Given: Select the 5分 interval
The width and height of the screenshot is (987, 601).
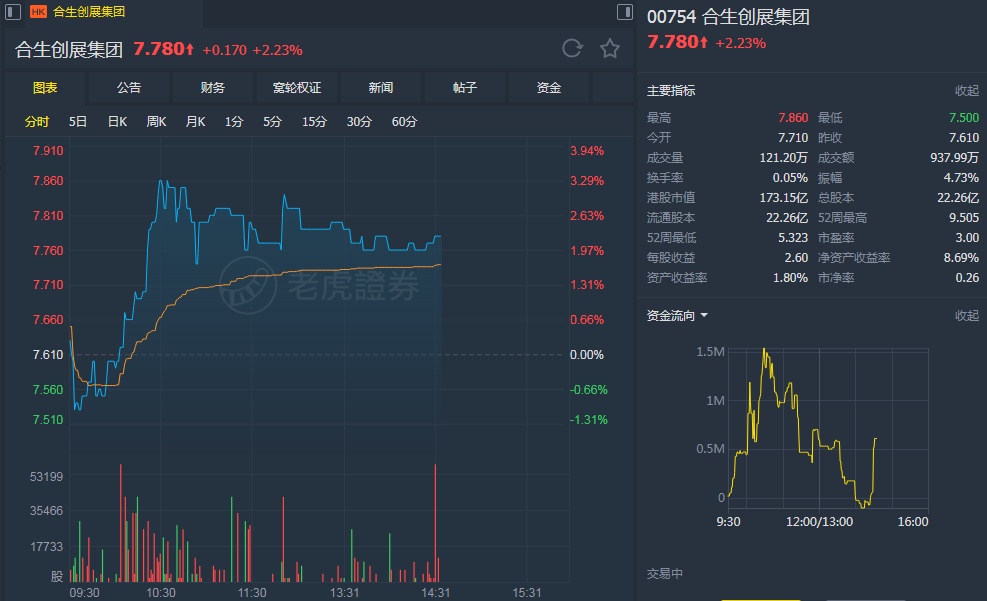Looking at the screenshot, I should (x=272, y=121).
